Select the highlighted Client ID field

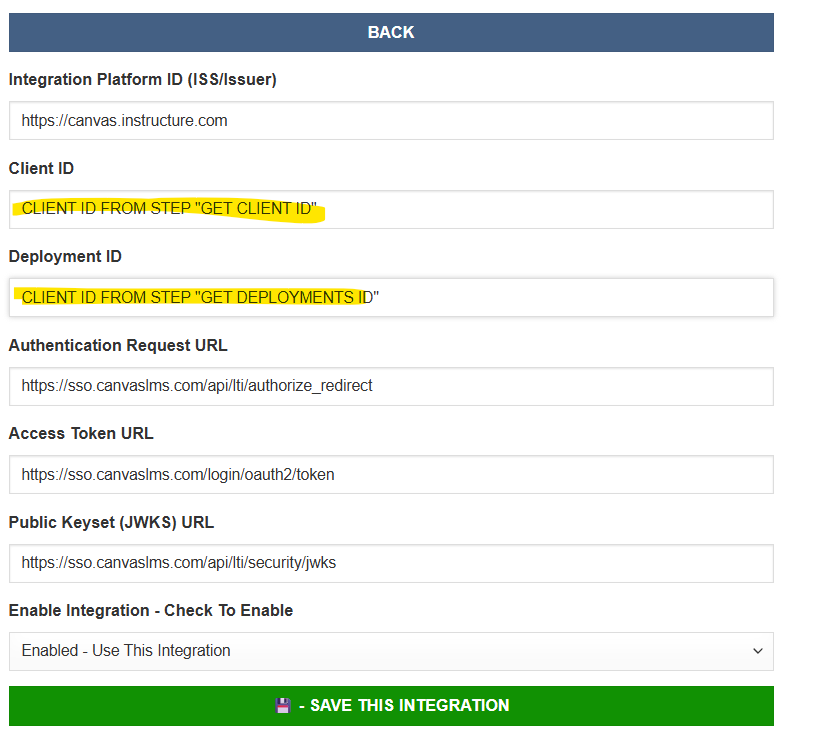click(391, 209)
